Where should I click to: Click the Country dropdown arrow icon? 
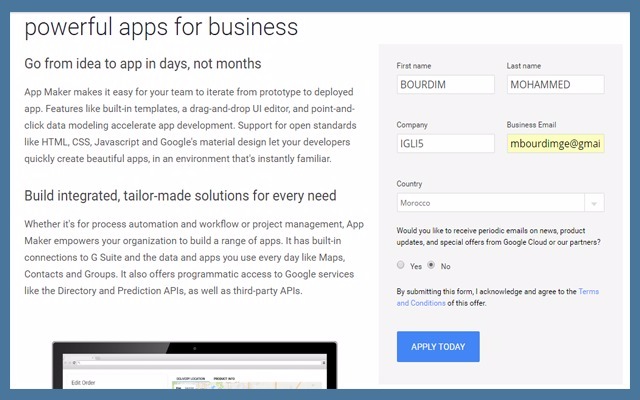pyautogui.click(x=593, y=202)
